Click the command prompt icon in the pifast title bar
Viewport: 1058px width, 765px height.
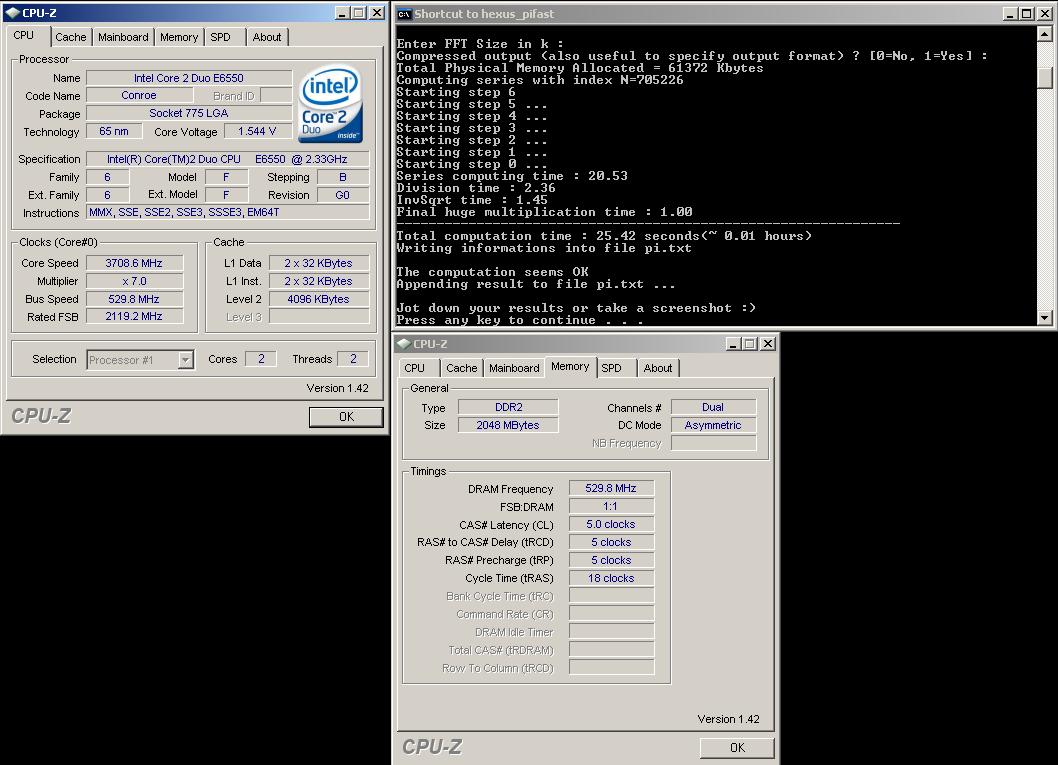tap(403, 13)
